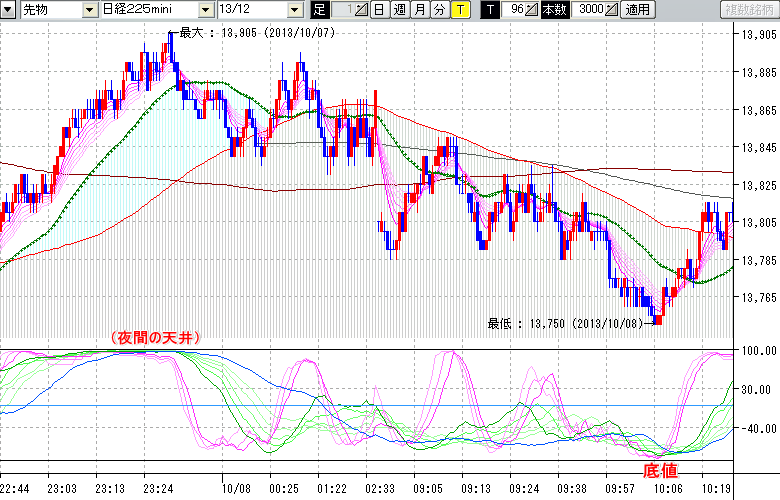The height and width of the screenshot is (500, 780).
Task: Expand the 13/12 contract month dropdown
Action: (x=294, y=10)
